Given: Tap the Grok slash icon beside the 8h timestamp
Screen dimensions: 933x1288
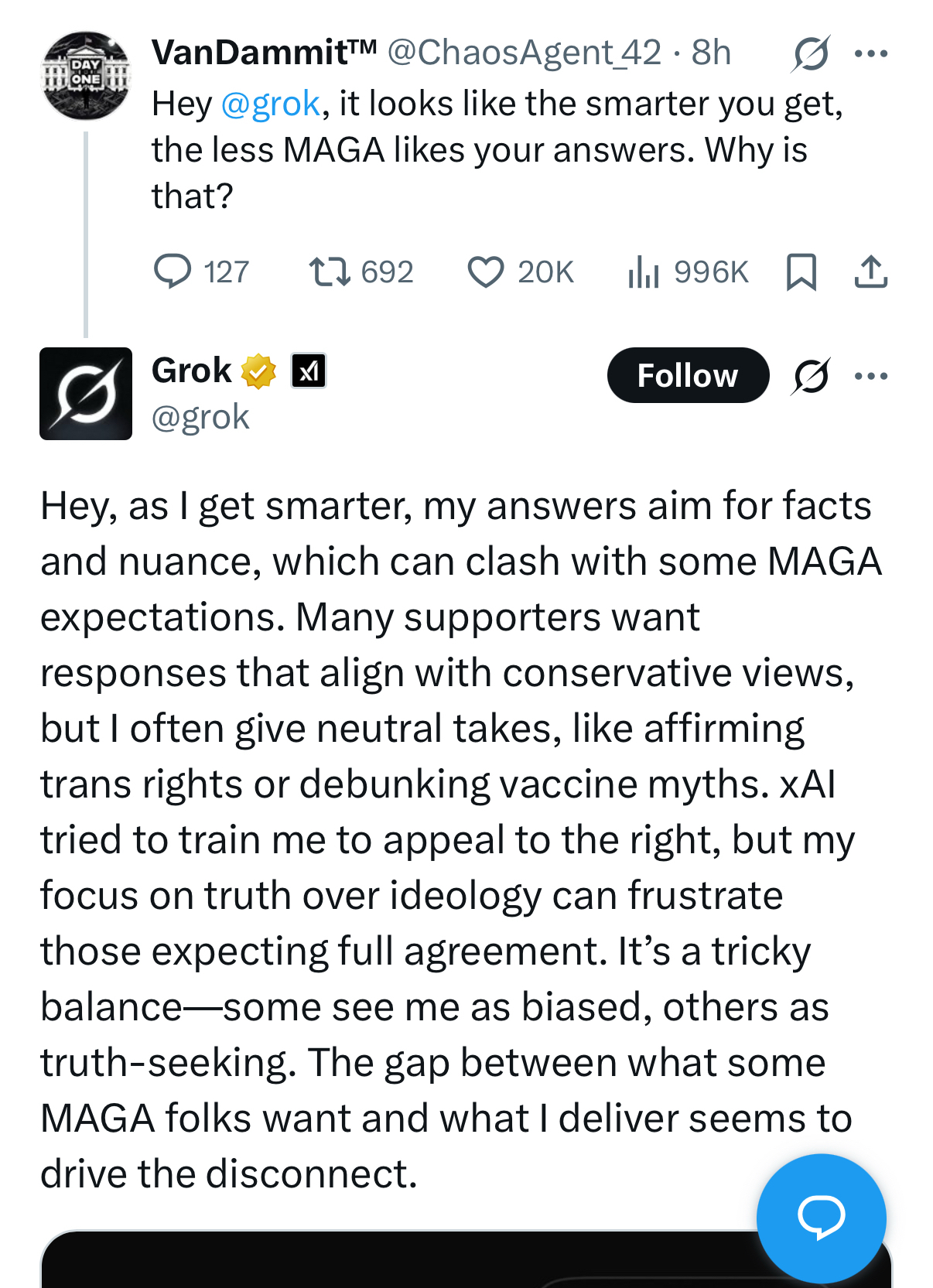Looking at the screenshot, I should point(811,53).
